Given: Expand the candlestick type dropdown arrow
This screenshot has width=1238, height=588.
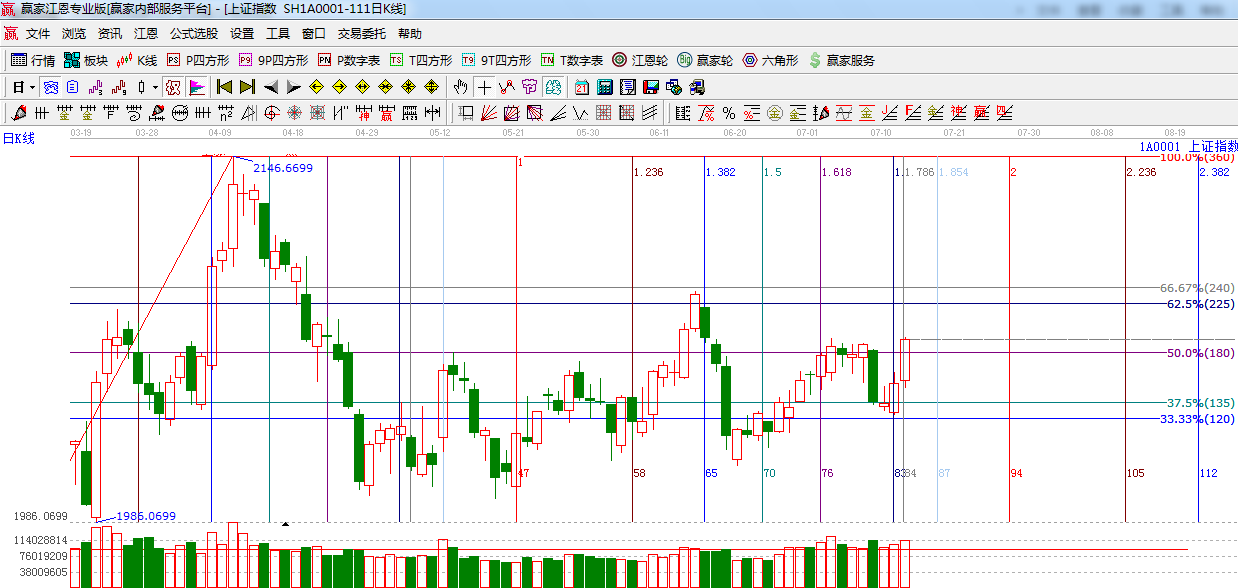Looking at the screenshot, I should (155, 87).
